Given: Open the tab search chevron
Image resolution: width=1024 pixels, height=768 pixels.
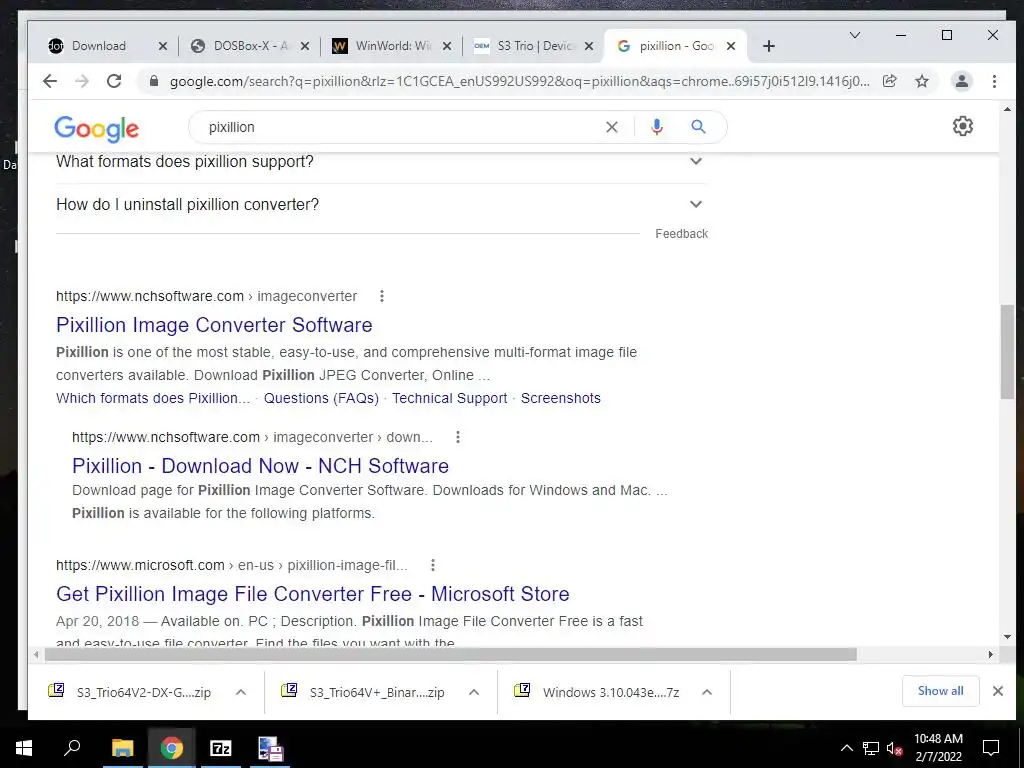Looking at the screenshot, I should pyautogui.click(x=854, y=35).
